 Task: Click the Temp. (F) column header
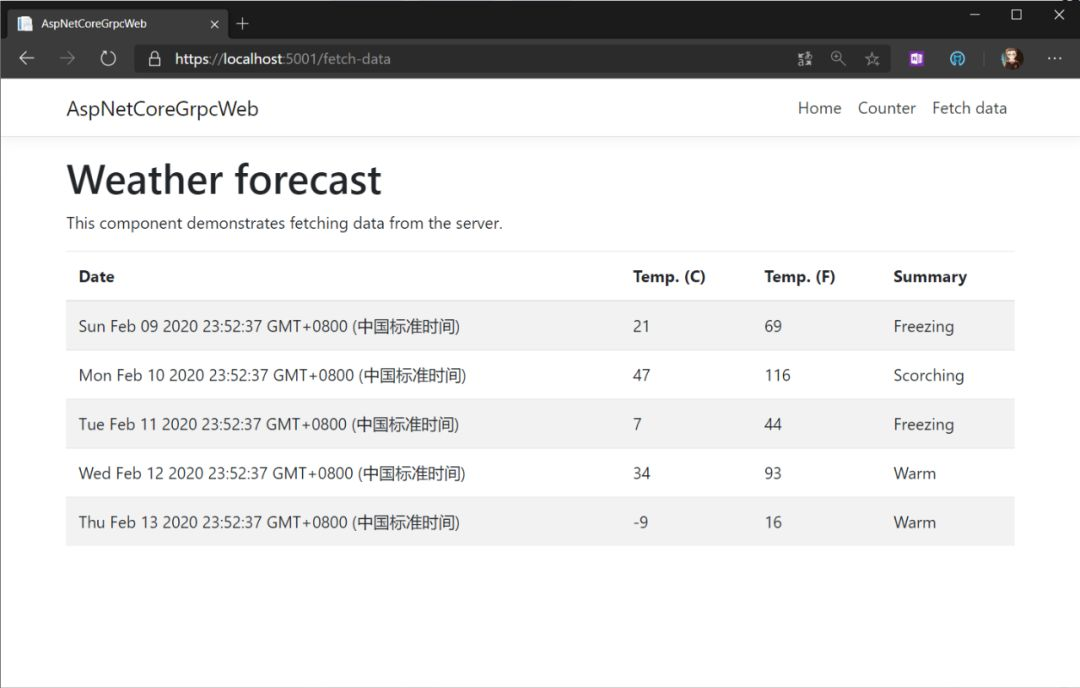(x=800, y=277)
